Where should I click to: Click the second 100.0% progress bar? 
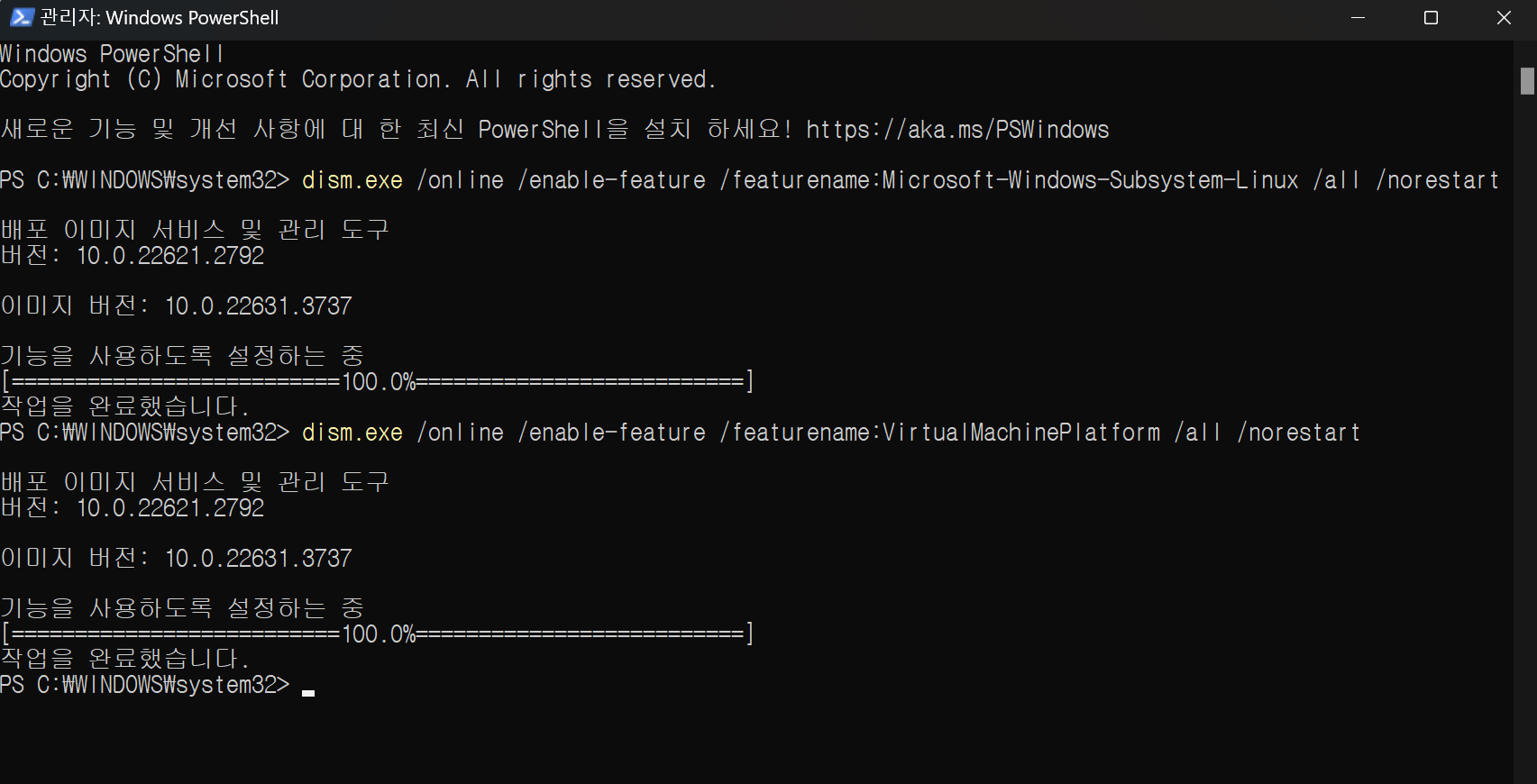pos(377,634)
